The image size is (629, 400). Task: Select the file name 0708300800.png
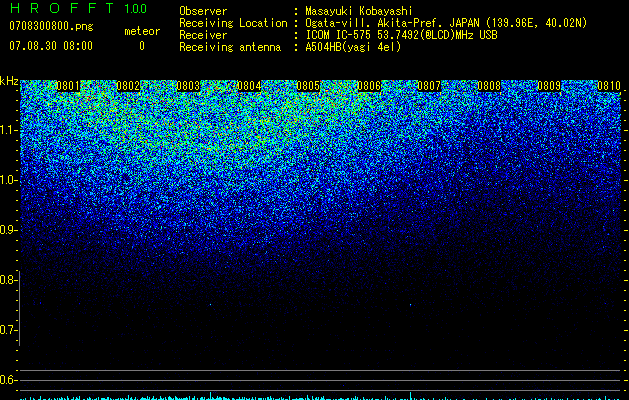(x=51, y=26)
